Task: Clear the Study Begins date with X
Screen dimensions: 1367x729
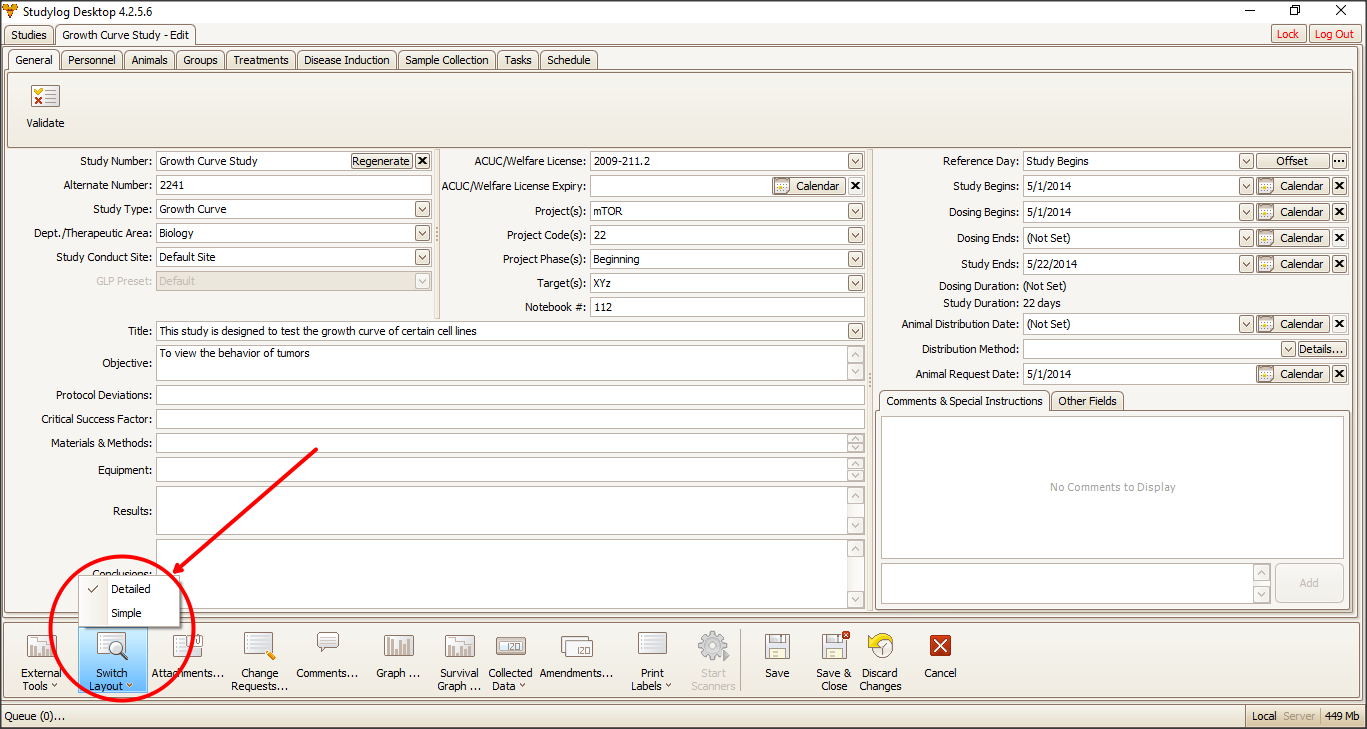Action: click(x=1340, y=186)
